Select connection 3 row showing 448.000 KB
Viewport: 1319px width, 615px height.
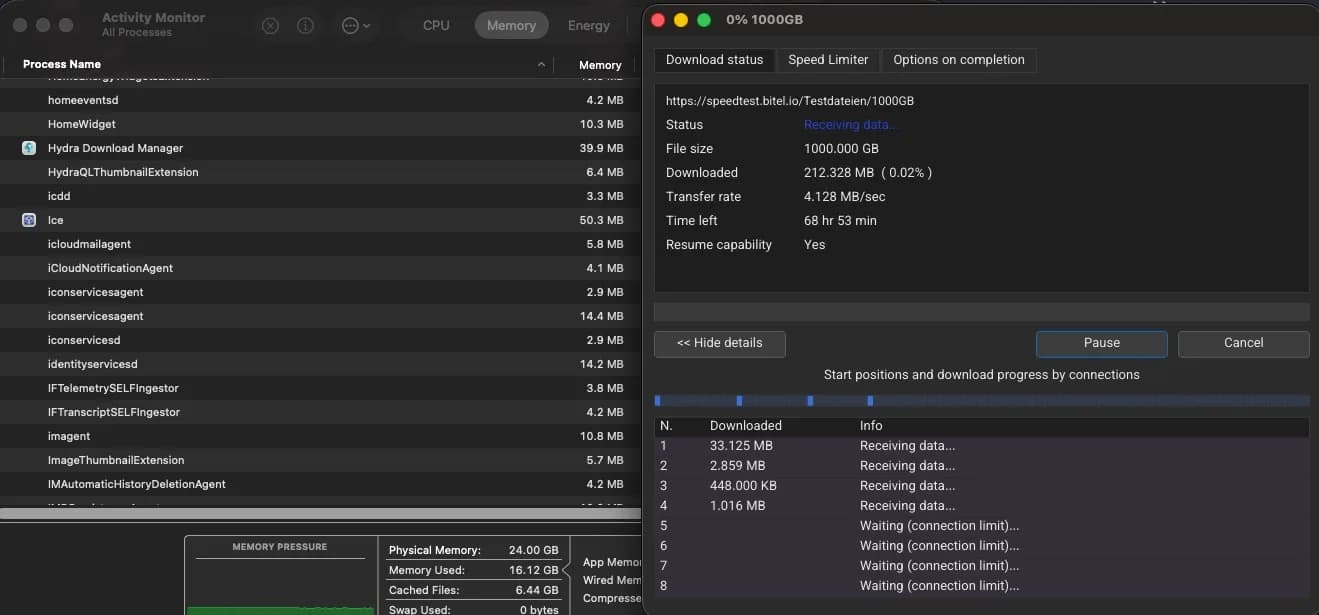click(981, 486)
